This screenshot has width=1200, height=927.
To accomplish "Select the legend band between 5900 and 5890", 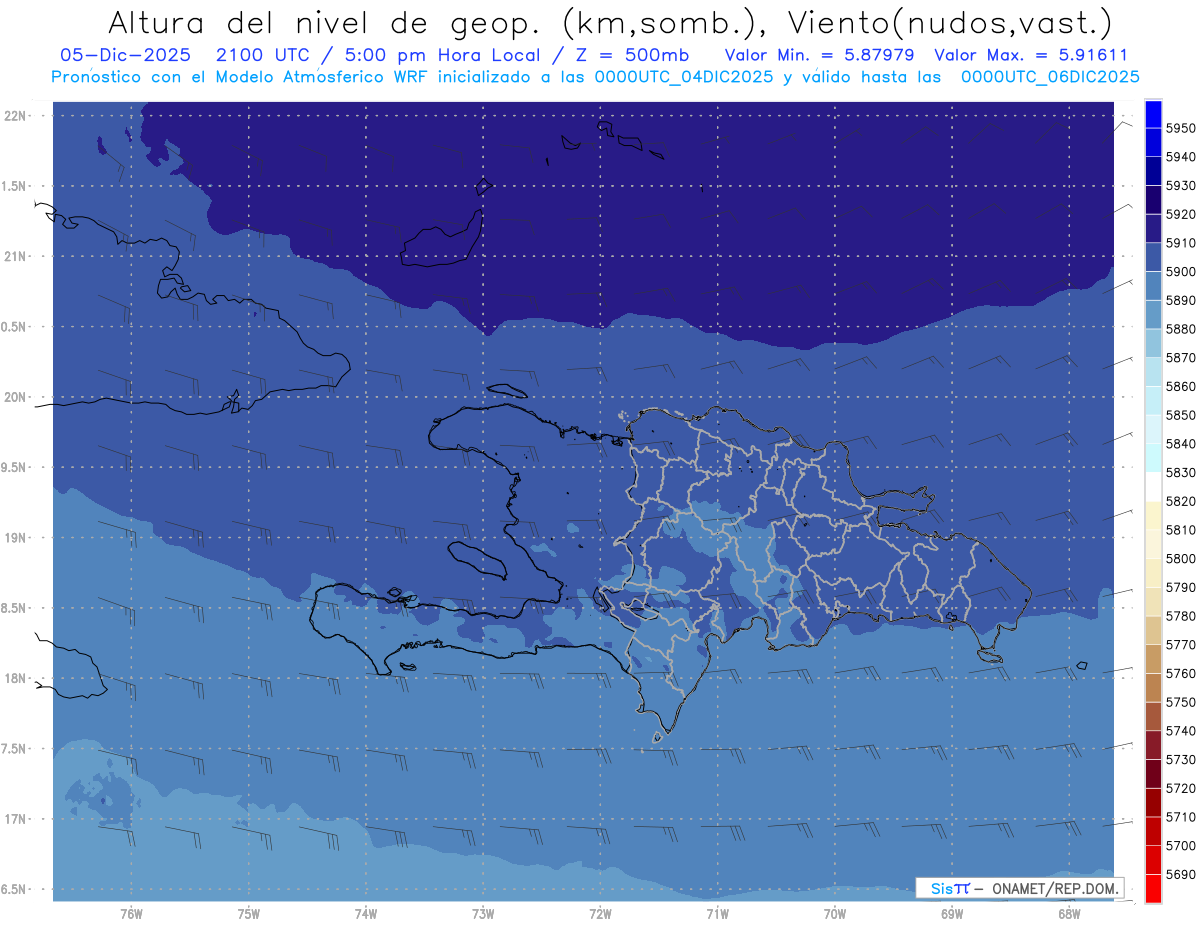I will pos(1153,286).
